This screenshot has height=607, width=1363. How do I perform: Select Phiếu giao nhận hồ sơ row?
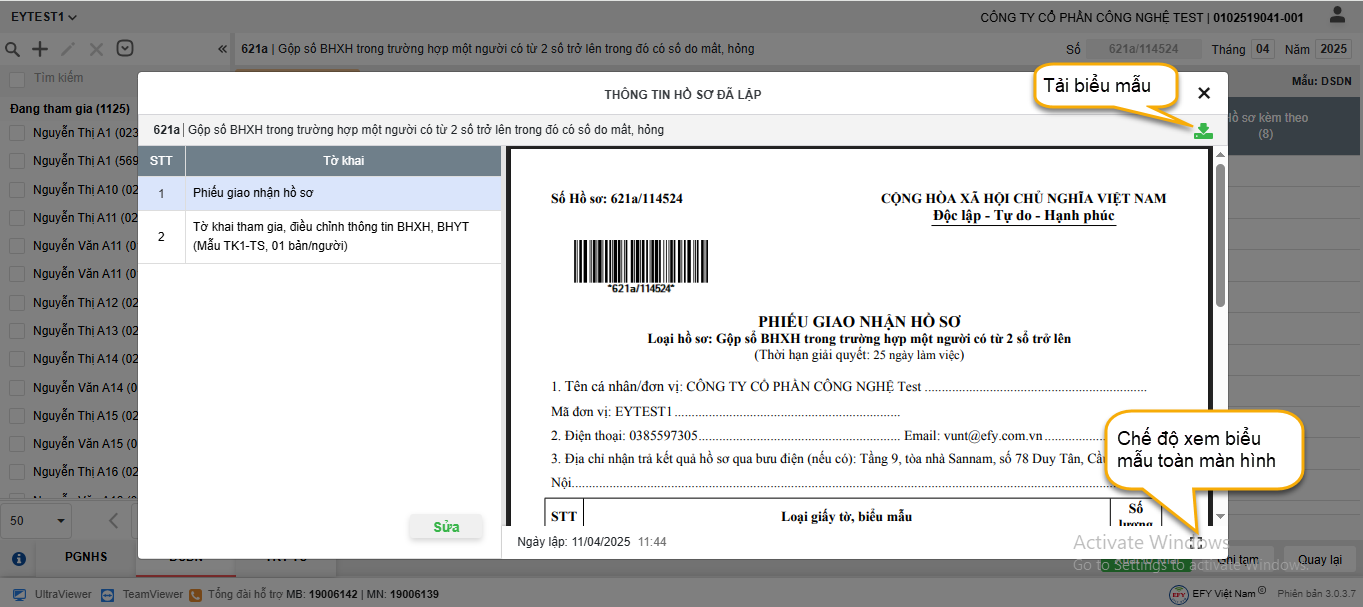[320, 193]
